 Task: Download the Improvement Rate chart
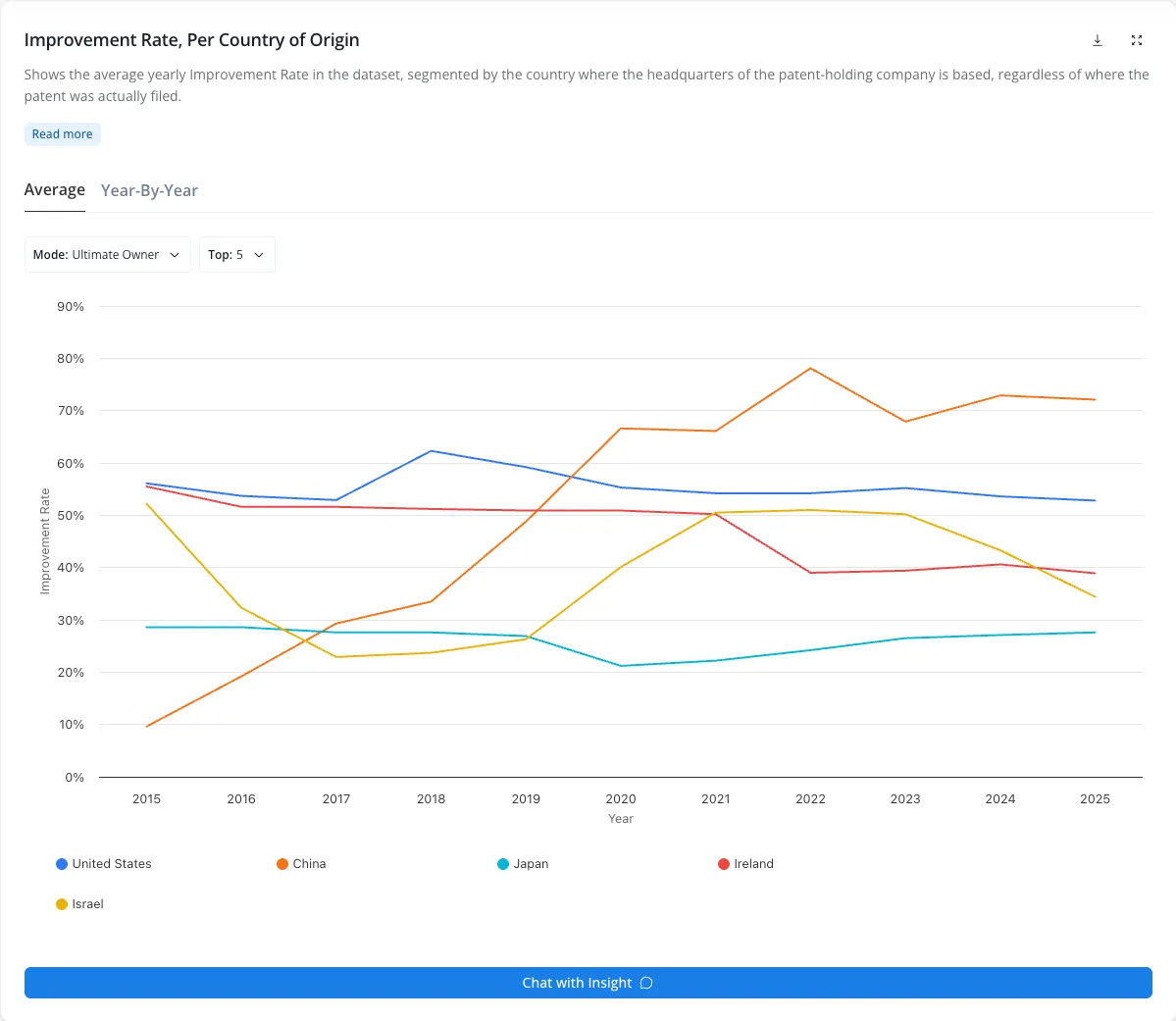pyautogui.click(x=1098, y=40)
